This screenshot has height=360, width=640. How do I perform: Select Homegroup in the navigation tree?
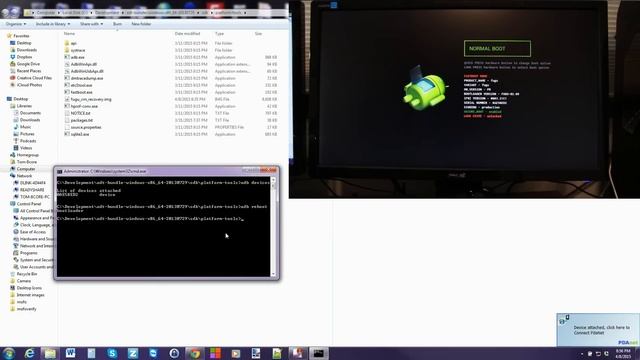coord(27,155)
